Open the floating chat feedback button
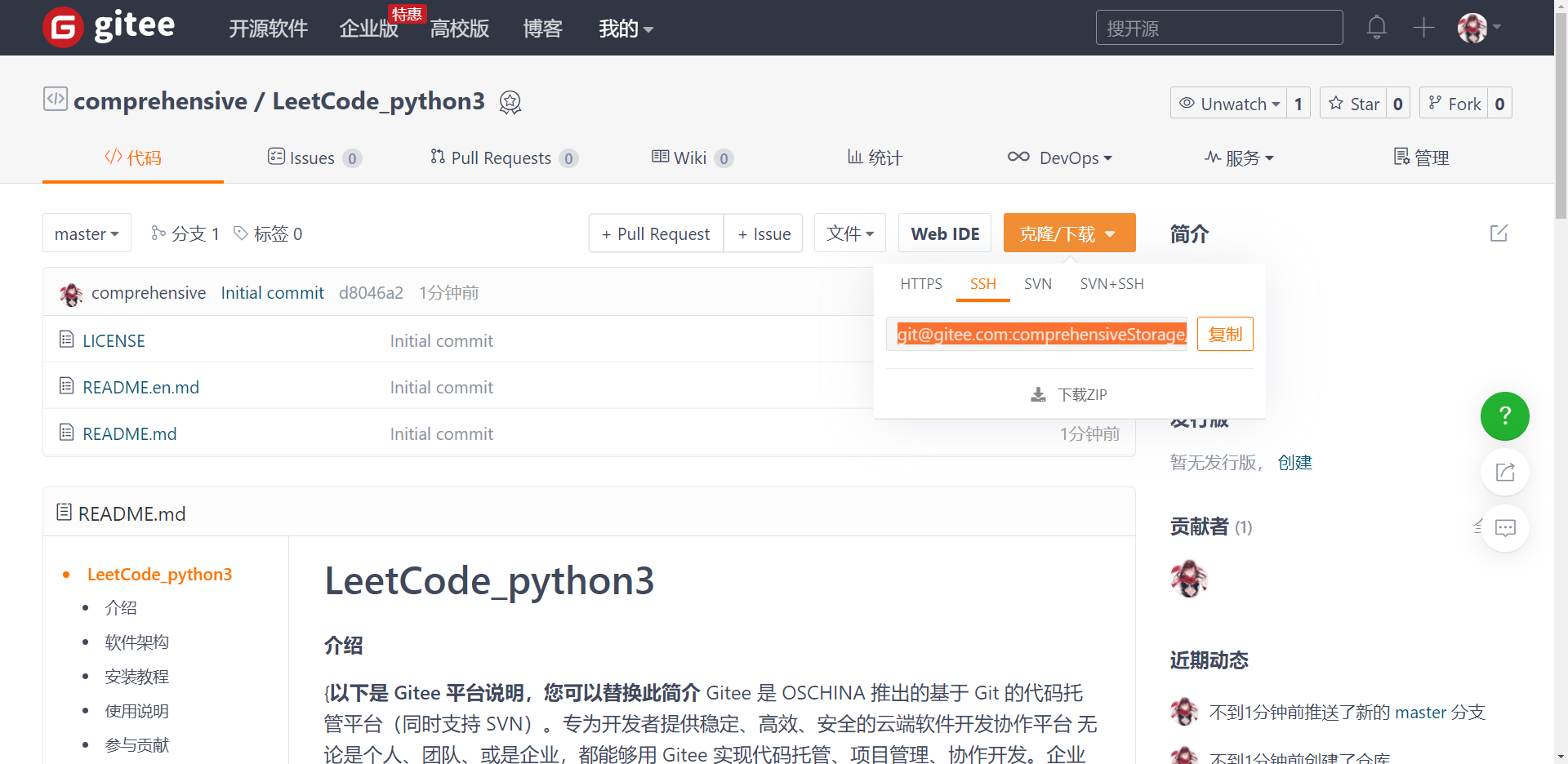1568x764 pixels. coord(1504,528)
